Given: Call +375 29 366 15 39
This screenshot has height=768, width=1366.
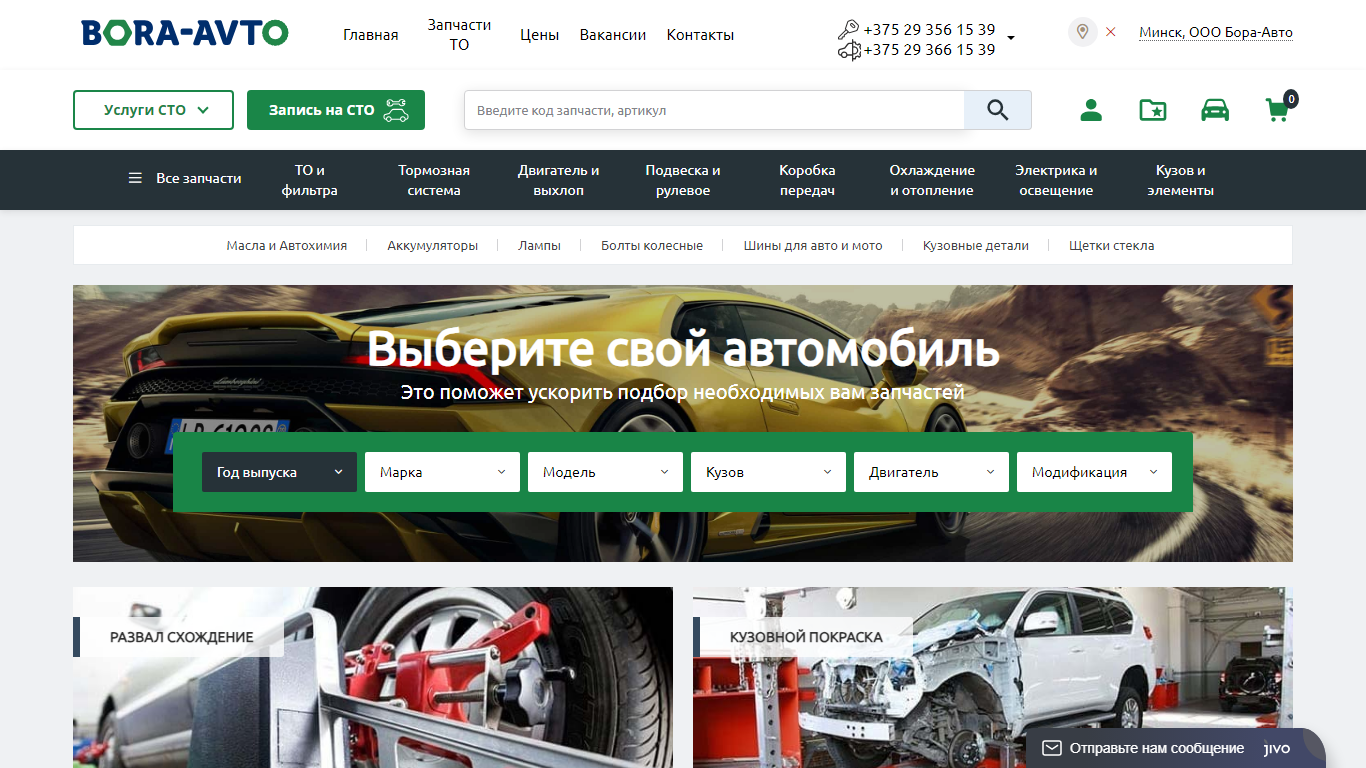Looking at the screenshot, I should 929,50.
